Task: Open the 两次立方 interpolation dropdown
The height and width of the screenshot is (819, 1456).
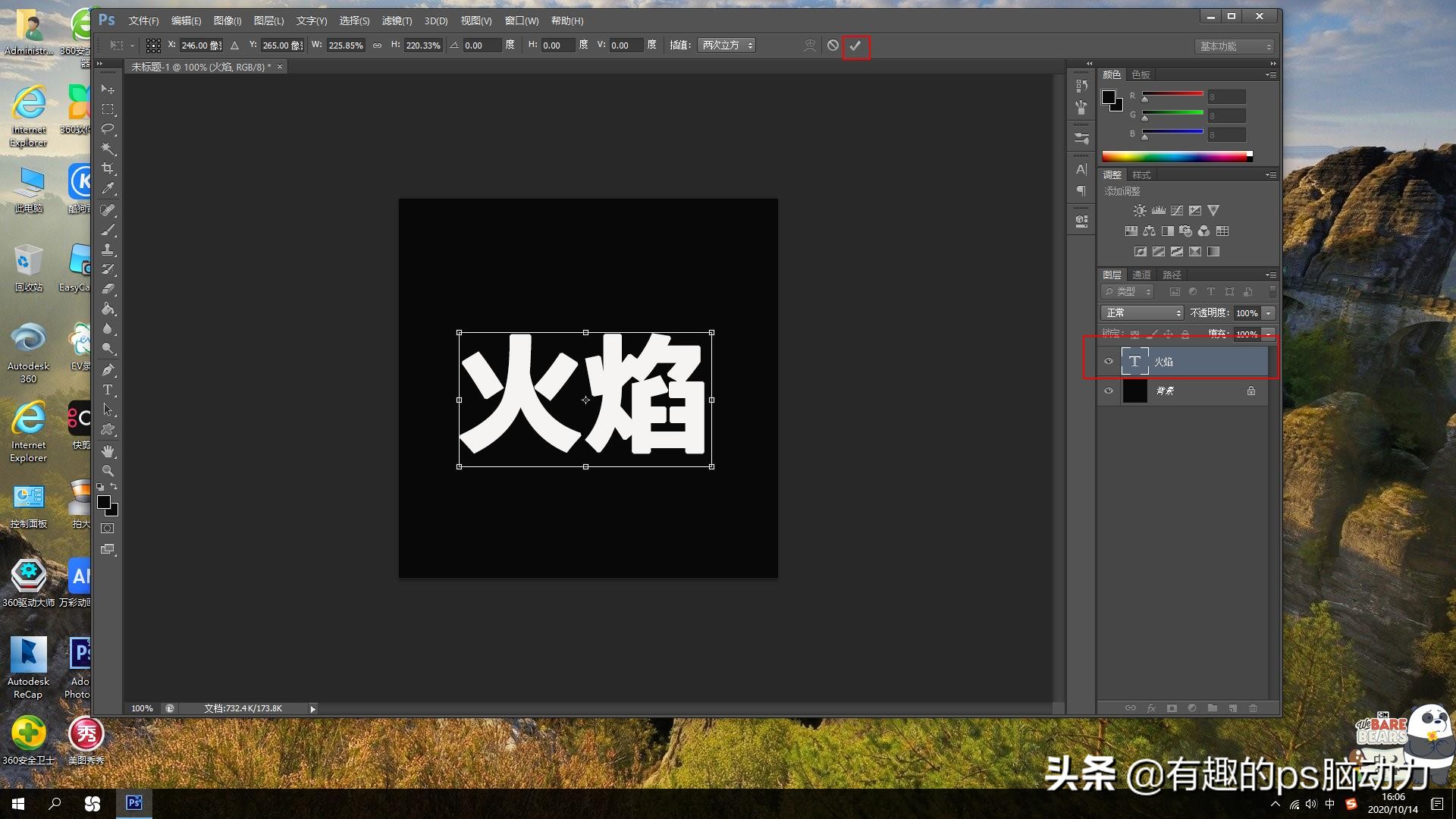Action: pos(726,45)
